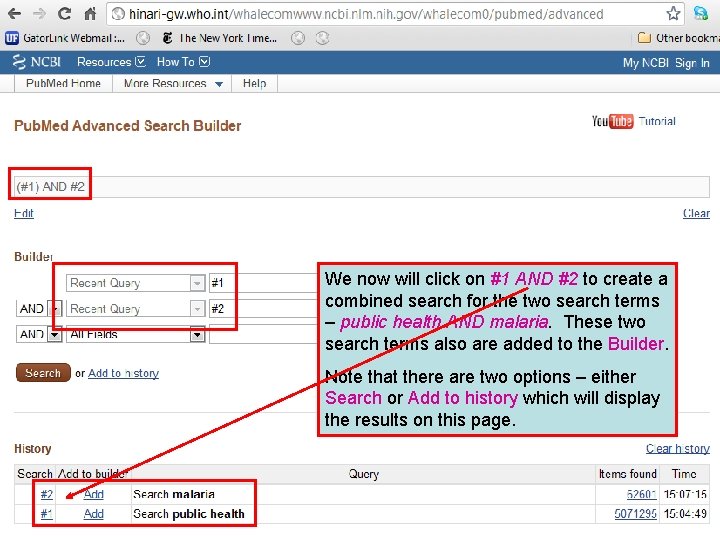This screenshot has height=540, width=720.
Task: Click the browser extension icon beside the star
Action: click(701, 14)
